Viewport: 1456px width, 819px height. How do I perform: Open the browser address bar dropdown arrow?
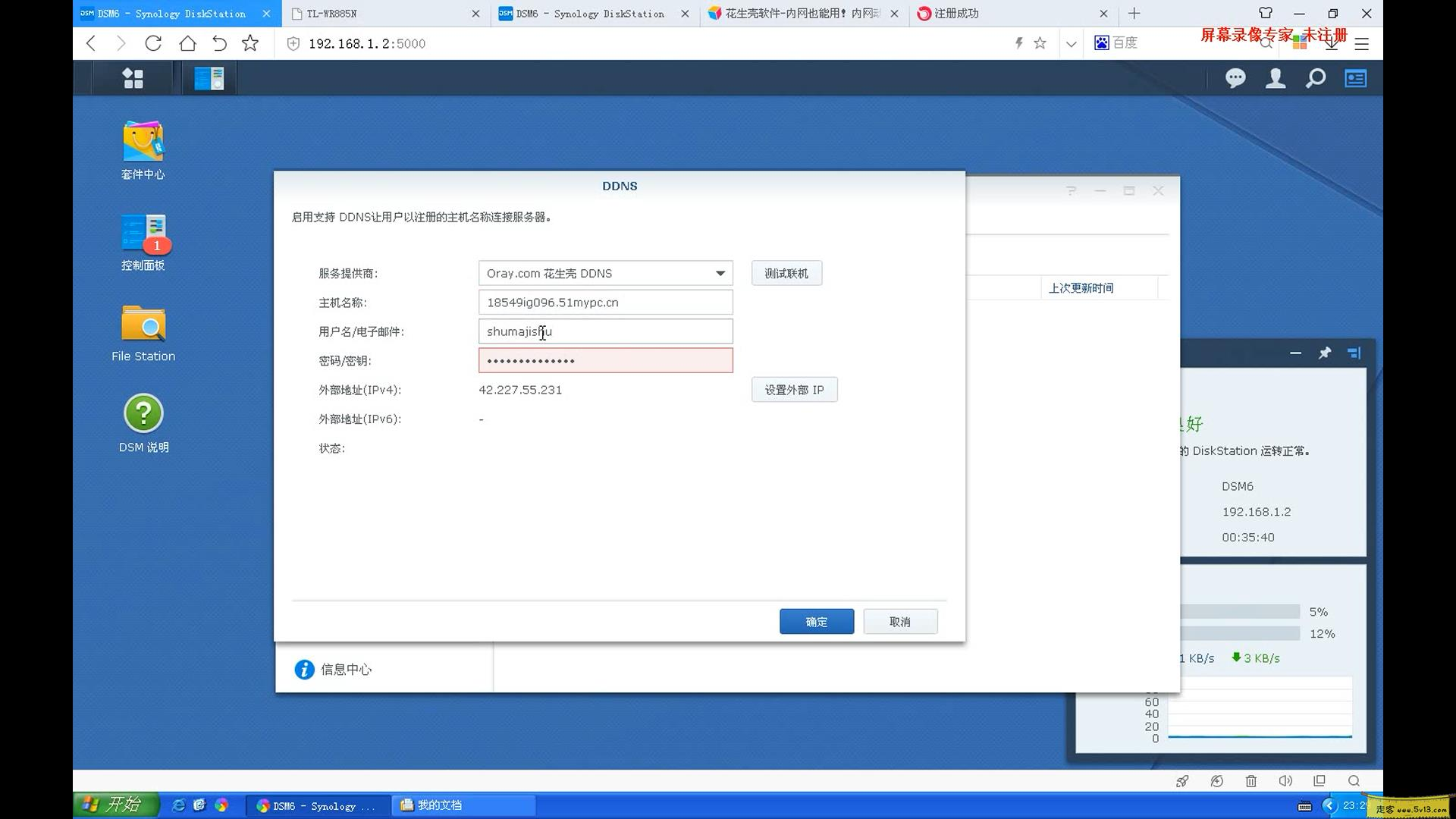tap(1071, 43)
